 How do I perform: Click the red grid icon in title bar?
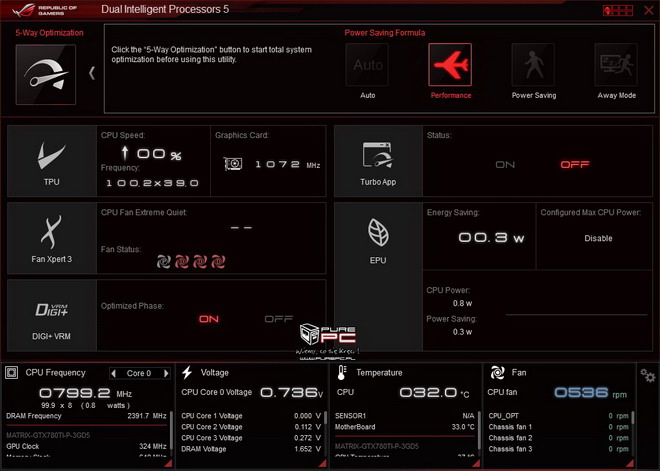pos(617,11)
